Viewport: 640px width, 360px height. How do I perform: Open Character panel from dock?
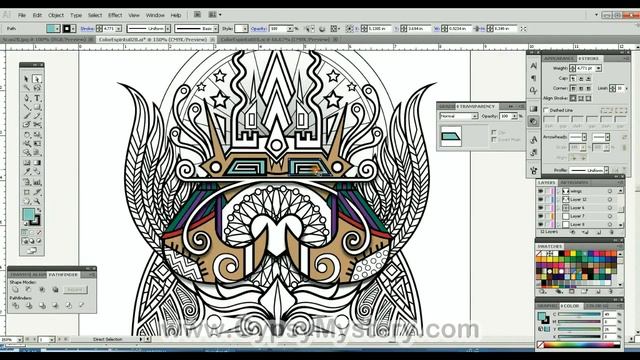[533, 65]
